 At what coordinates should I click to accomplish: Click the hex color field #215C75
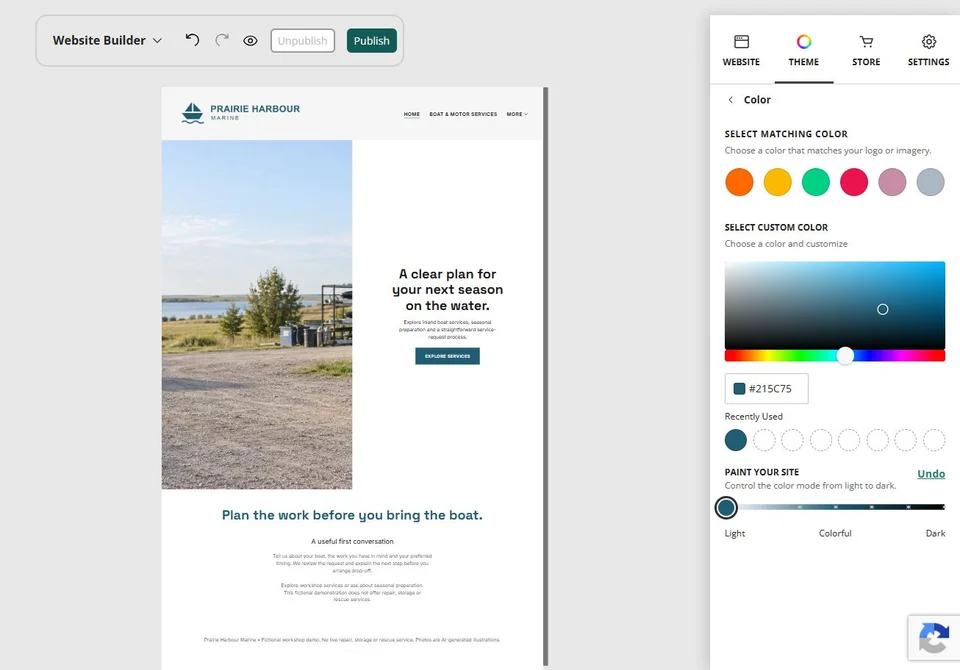[767, 389]
